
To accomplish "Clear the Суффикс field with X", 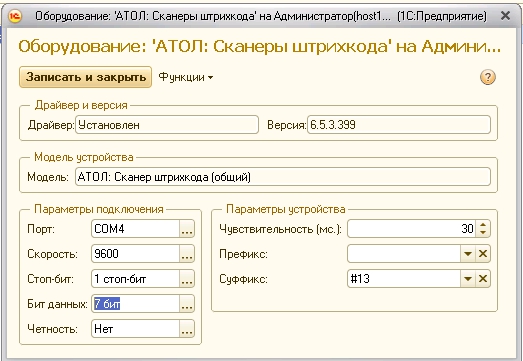I will 483,279.
